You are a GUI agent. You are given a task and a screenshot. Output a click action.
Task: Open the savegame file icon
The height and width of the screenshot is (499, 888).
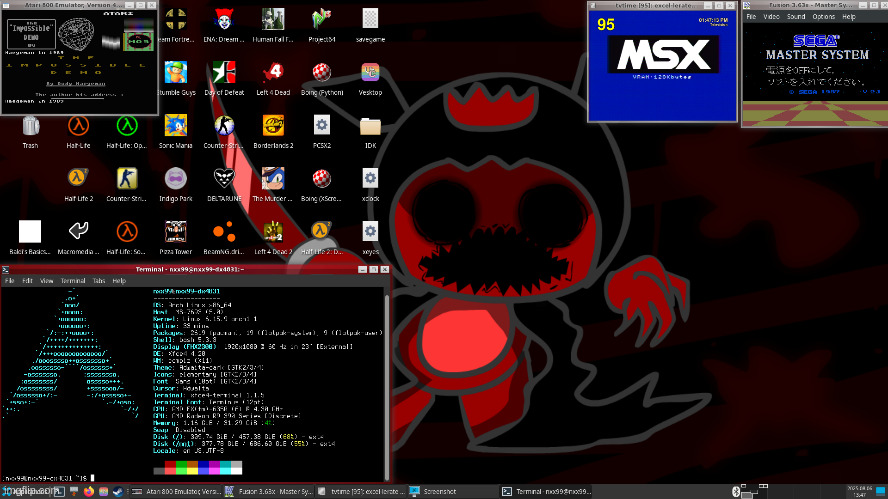tap(370, 19)
